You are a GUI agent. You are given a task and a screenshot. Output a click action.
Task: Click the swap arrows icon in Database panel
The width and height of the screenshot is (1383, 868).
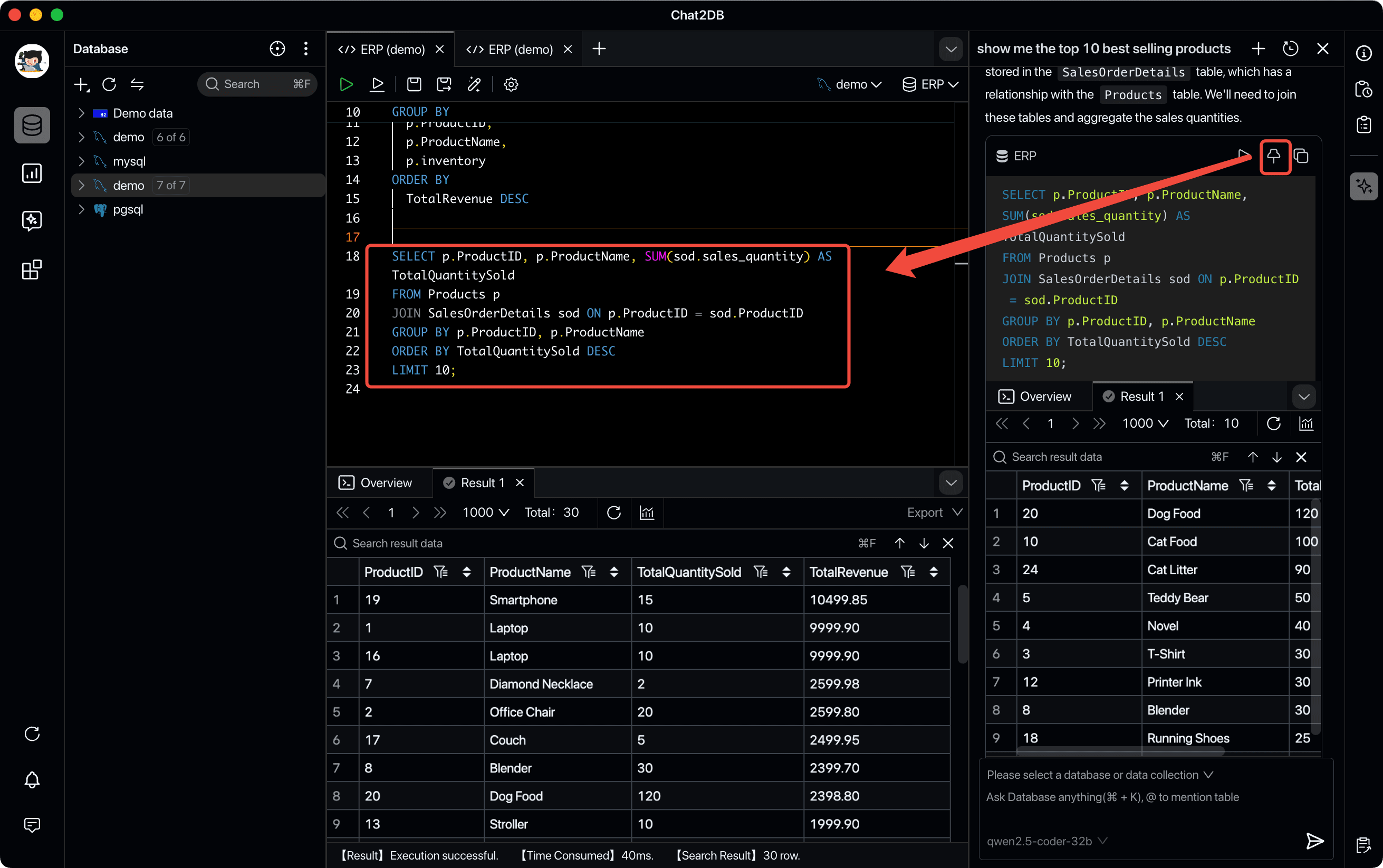(x=137, y=84)
